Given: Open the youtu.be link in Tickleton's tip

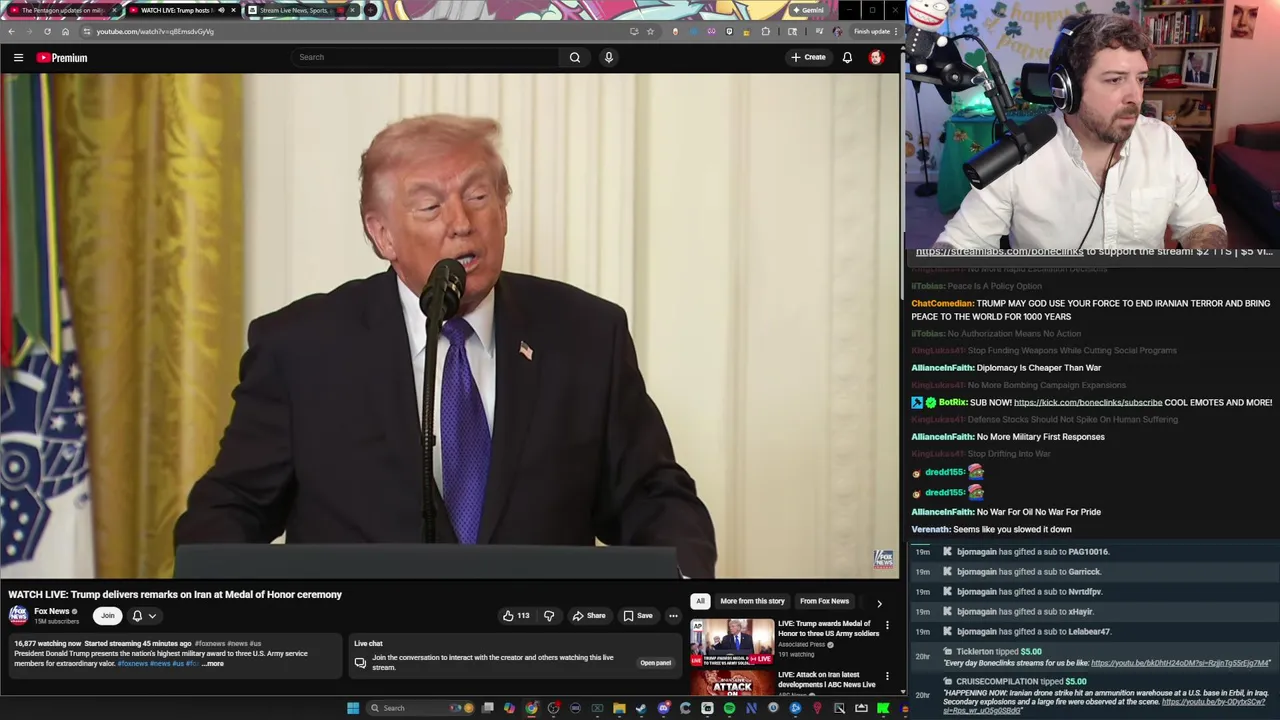Looking at the screenshot, I should pos(1180,663).
